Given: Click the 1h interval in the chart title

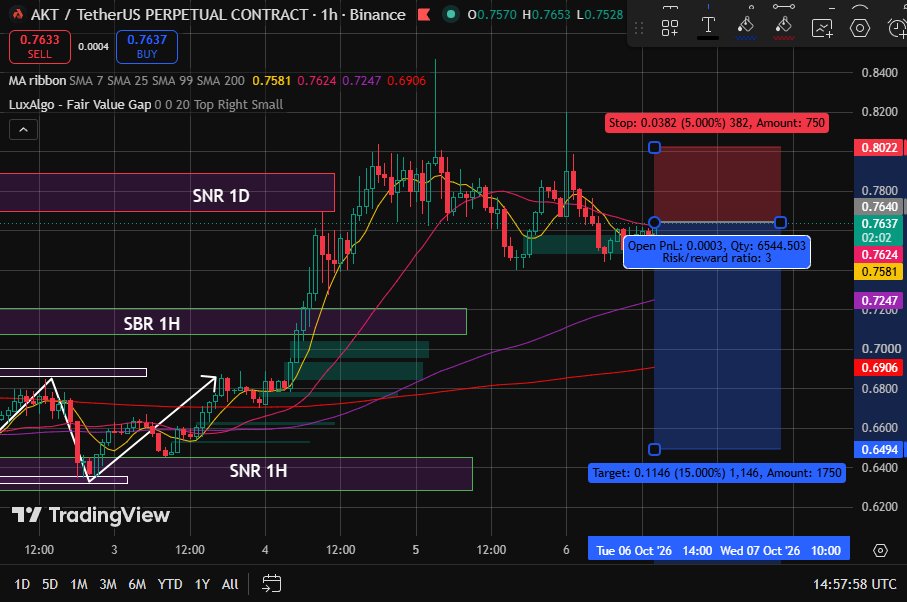Looking at the screenshot, I should coord(329,14).
